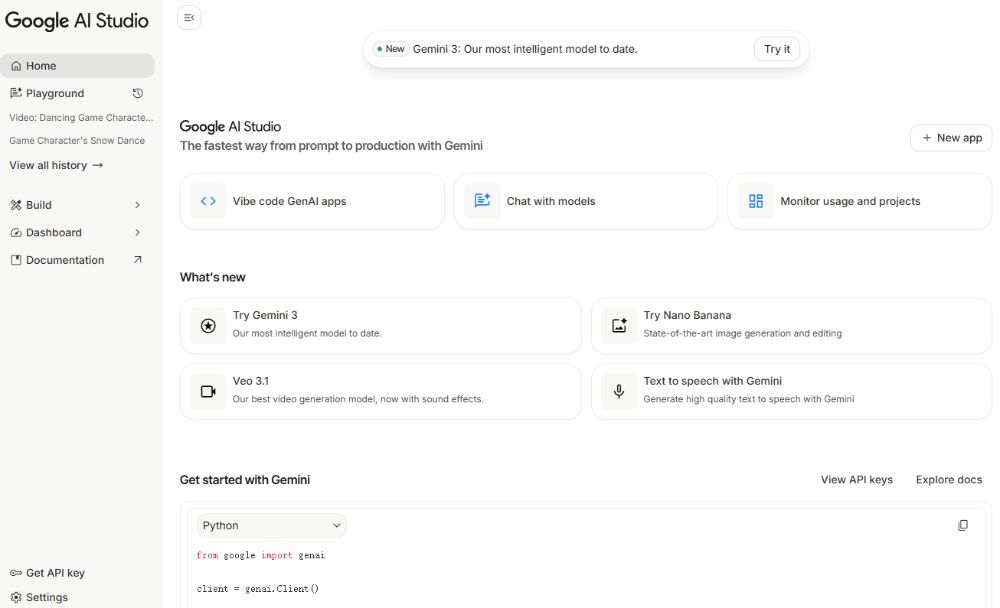Open Settings via the gear icon
The height and width of the screenshot is (608, 1000).
pyautogui.click(x=14, y=597)
